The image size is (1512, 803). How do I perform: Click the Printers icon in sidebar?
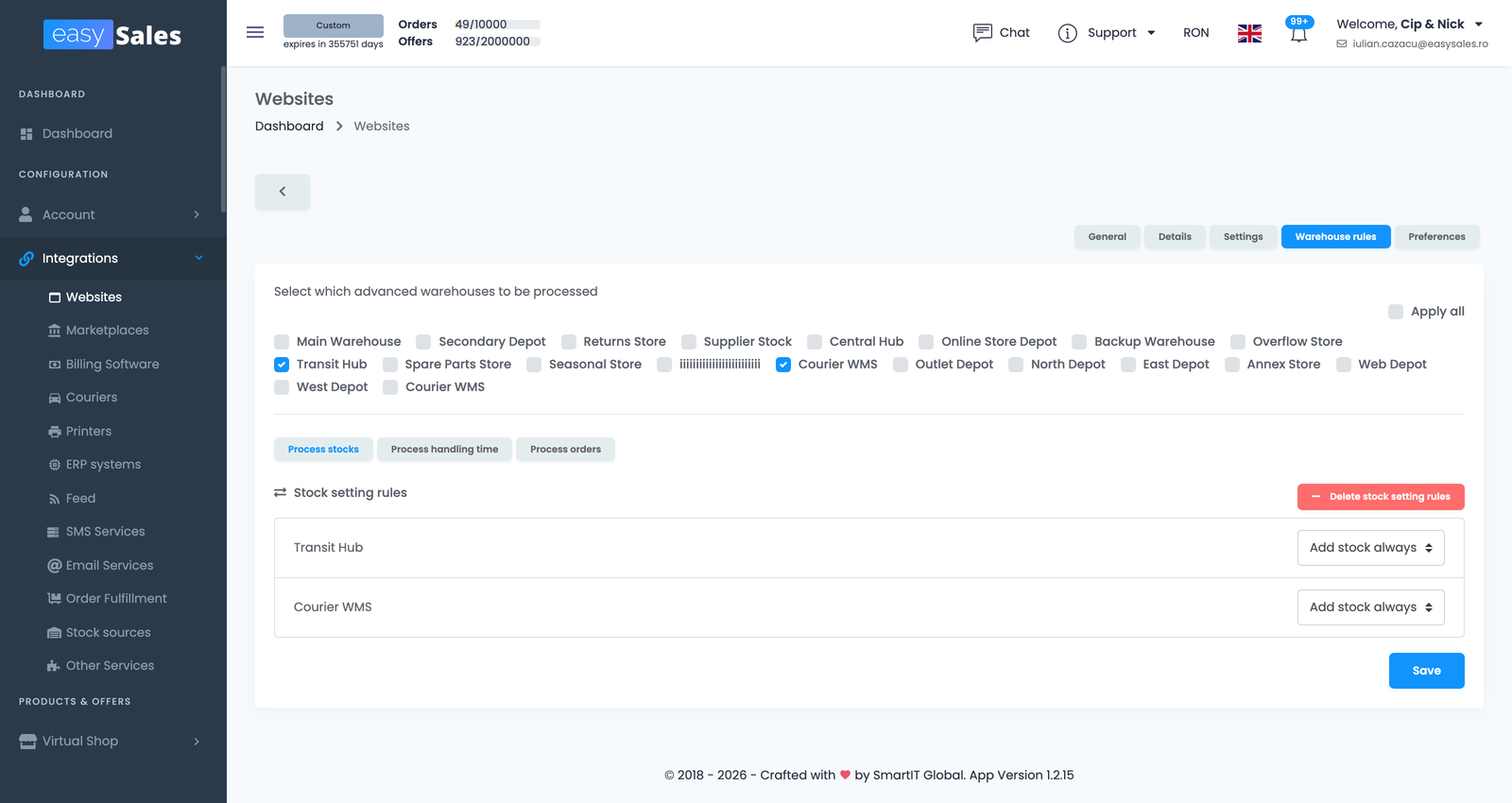tap(55, 432)
